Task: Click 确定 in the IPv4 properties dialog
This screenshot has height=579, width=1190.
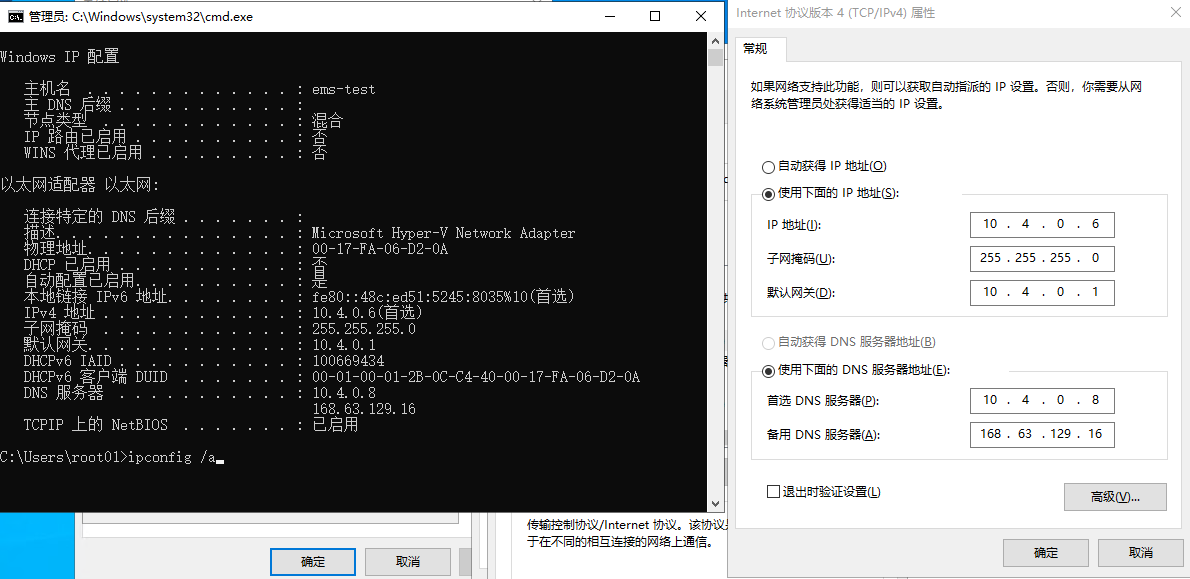Action: click(1045, 552)
